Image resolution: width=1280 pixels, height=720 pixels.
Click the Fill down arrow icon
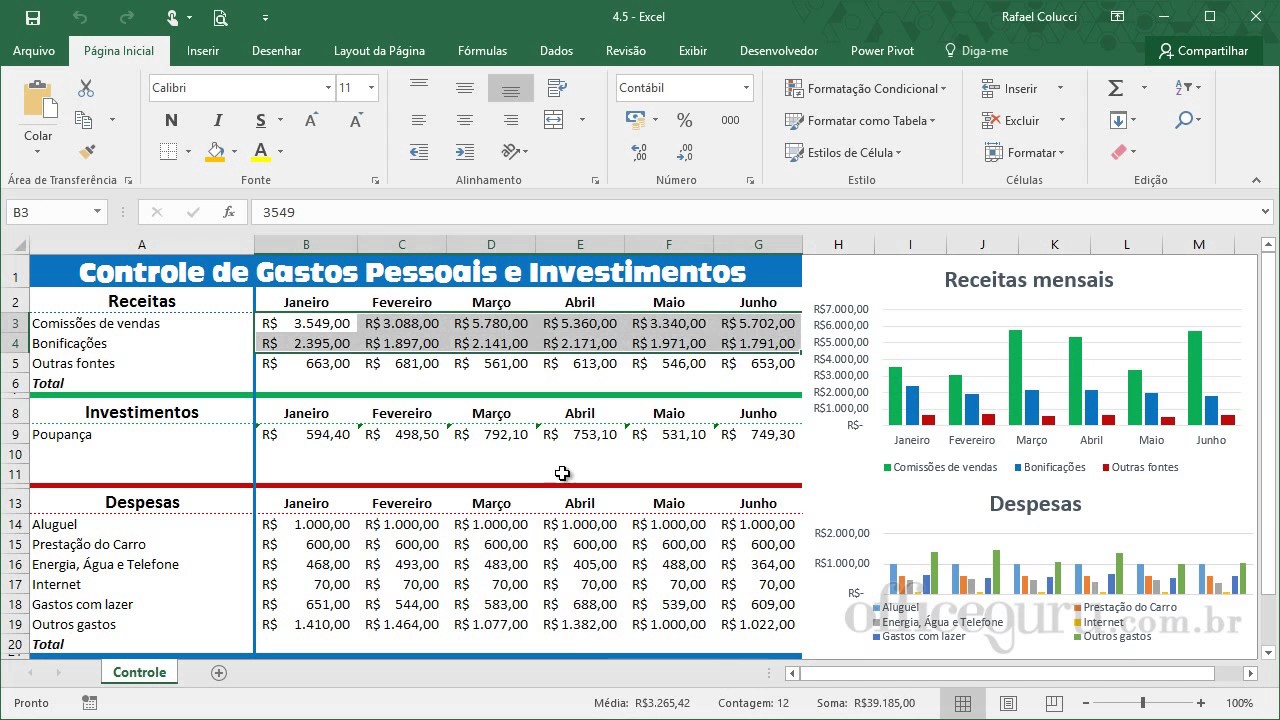coord(1118,120)
